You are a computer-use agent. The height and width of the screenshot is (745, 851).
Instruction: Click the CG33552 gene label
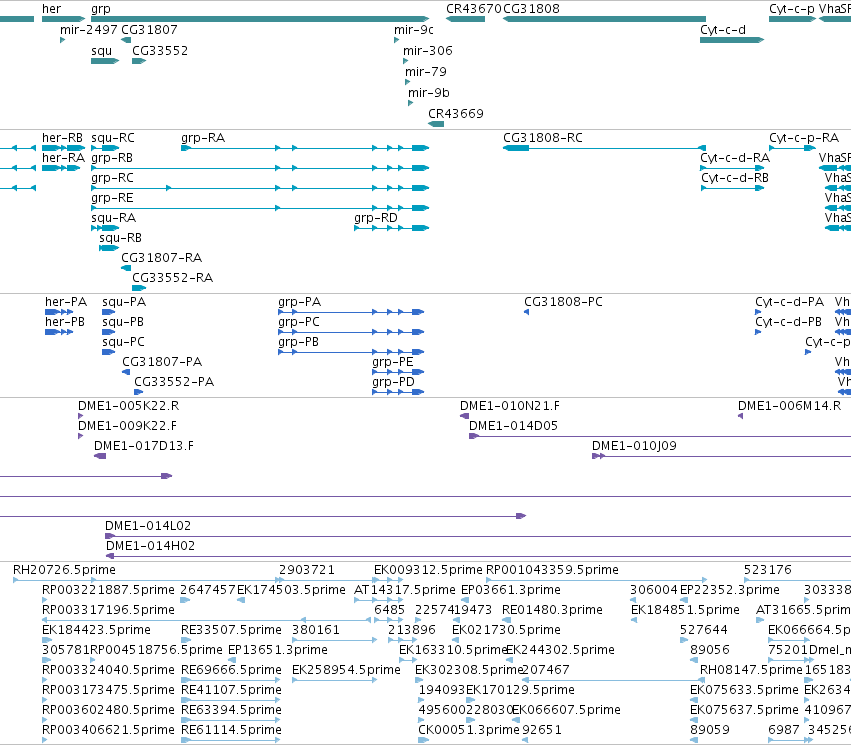point(160,51)
